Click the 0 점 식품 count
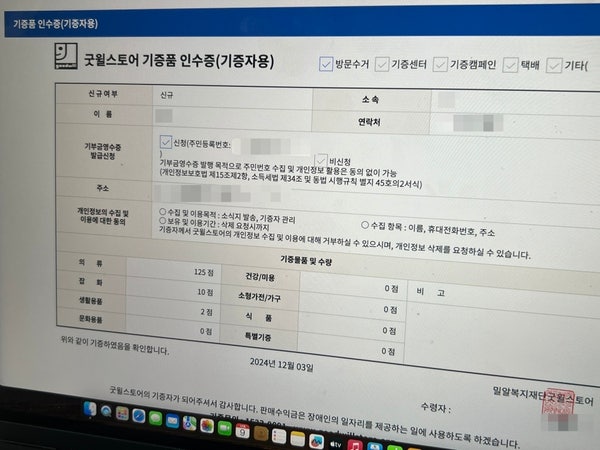Screen dimensions: 600x450 389,330
